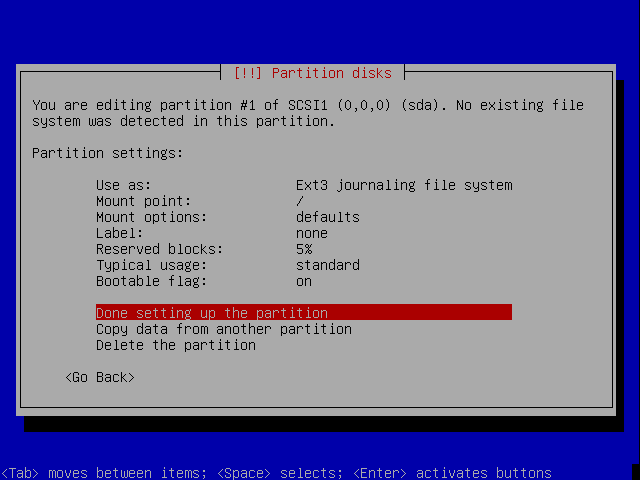Screen dimensions: 640x480
Task: Select the 'Label: none' setting
Action: coord(304,233)
